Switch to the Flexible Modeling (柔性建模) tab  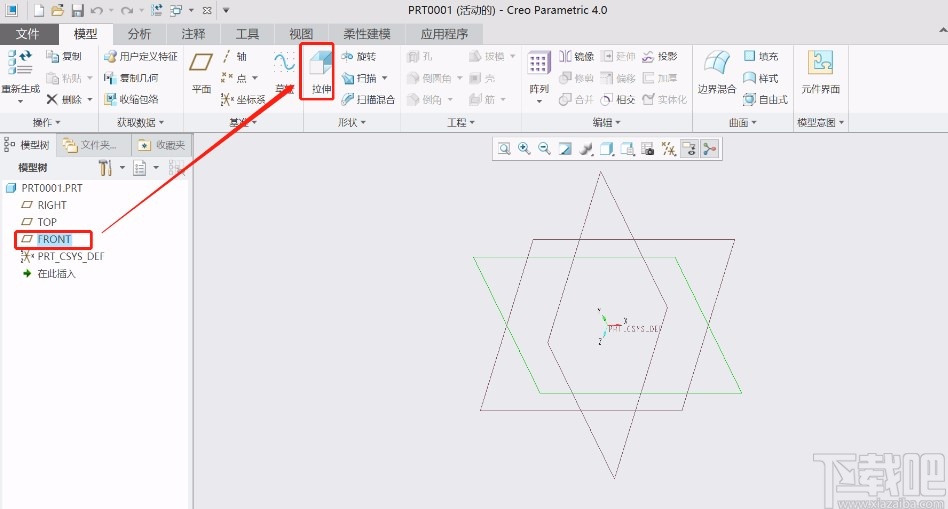(x=367, y=34)
